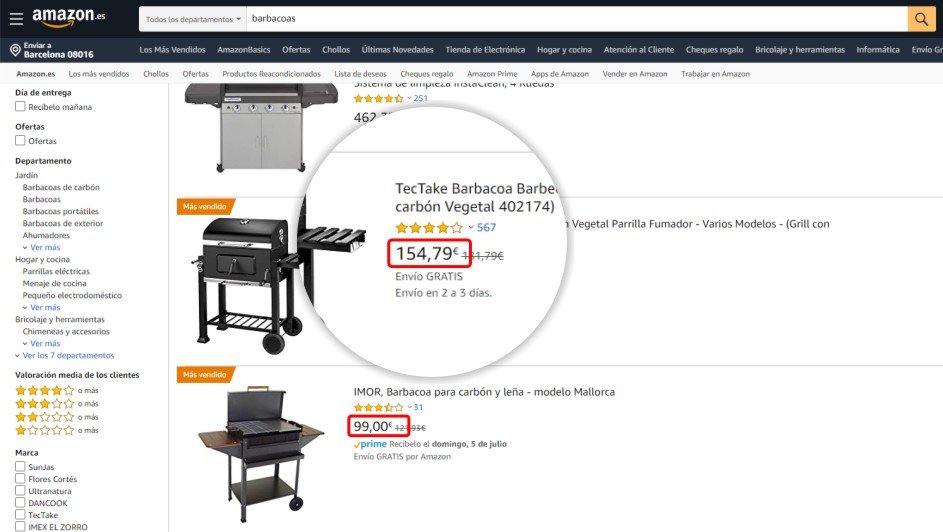The image size is (943, 532).
Task: Expand Ver los 7 departamentos
Action: 64,355
